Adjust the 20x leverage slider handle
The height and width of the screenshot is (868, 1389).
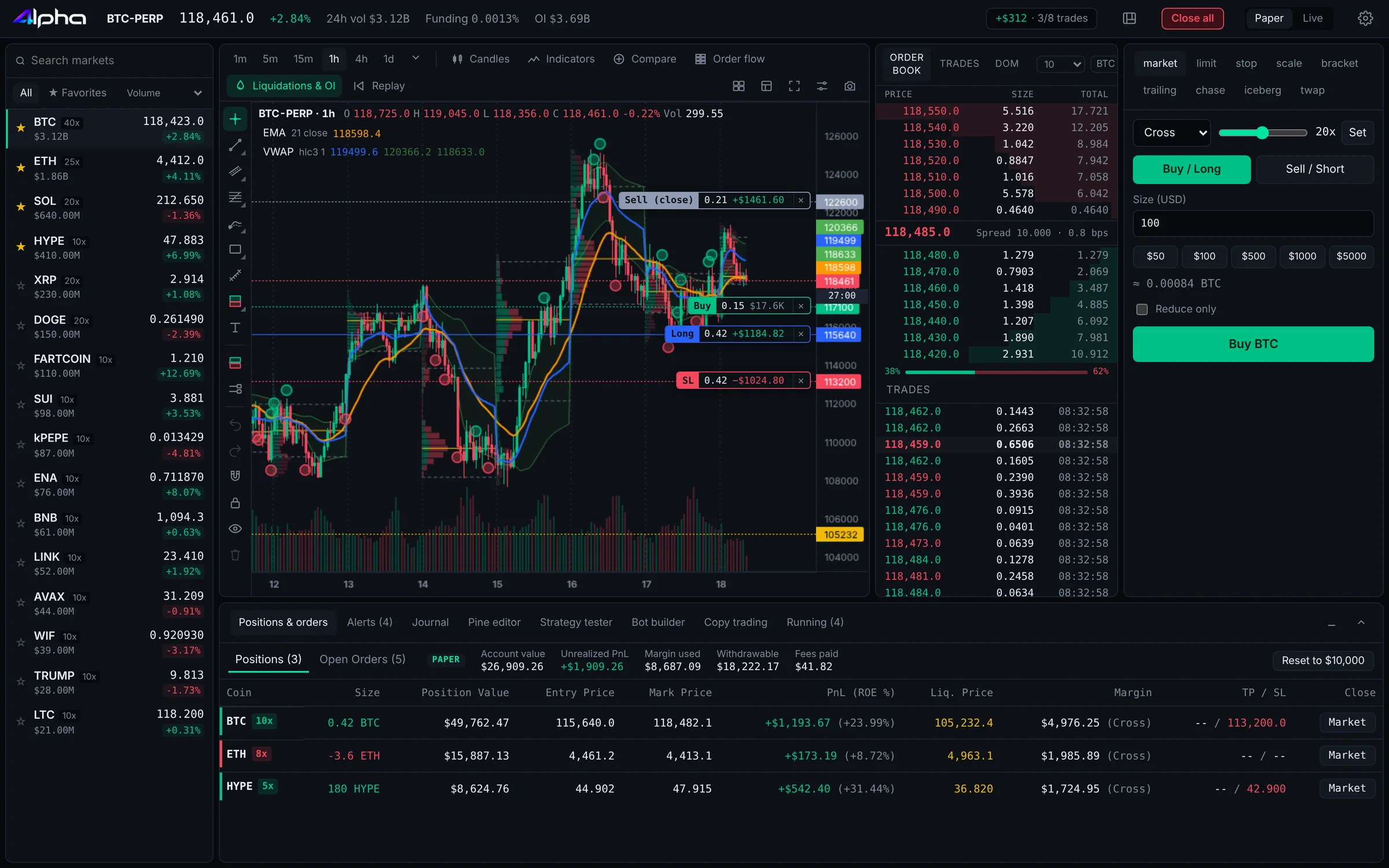1262,133
